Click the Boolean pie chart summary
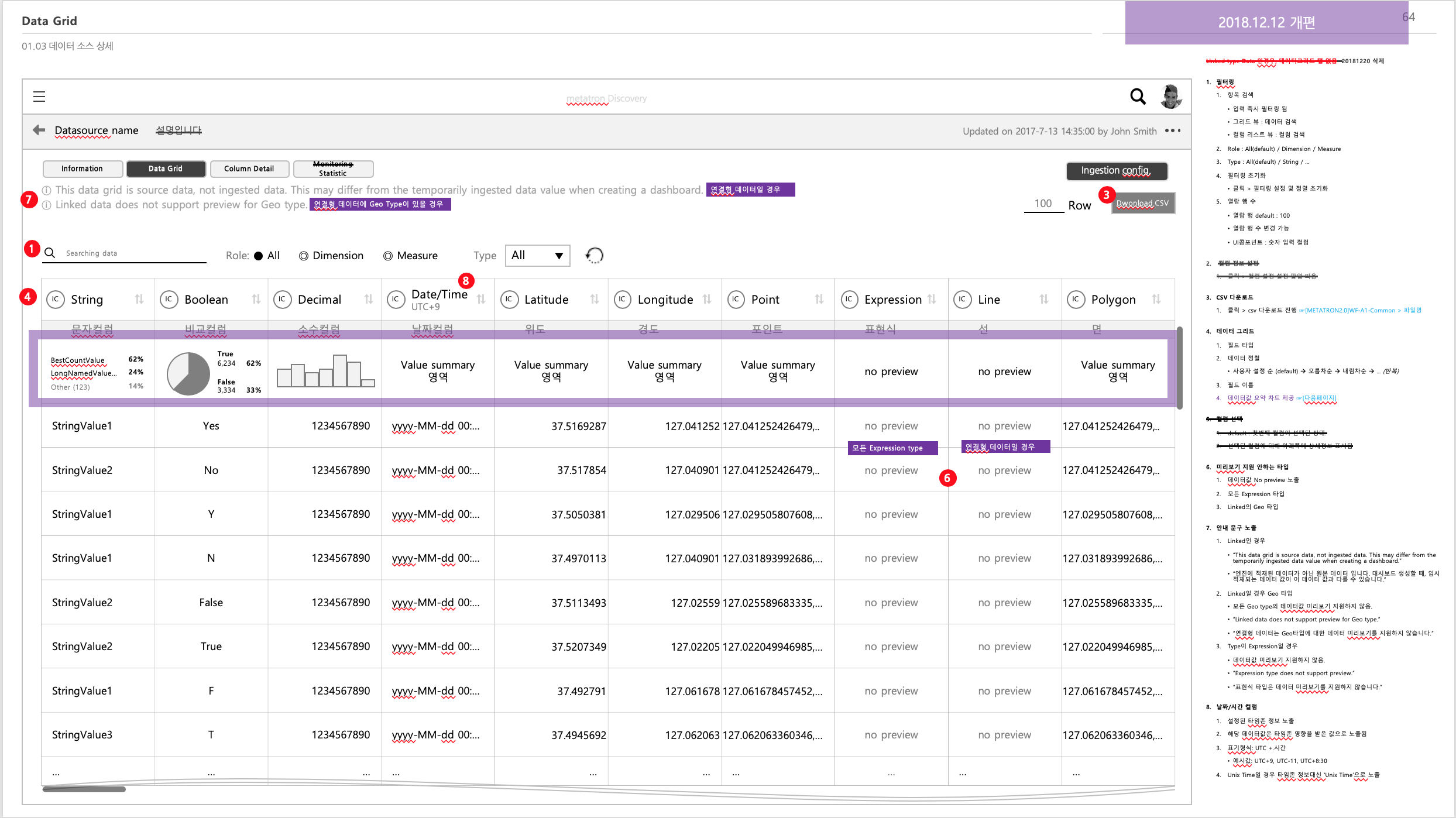 point(188,373)
